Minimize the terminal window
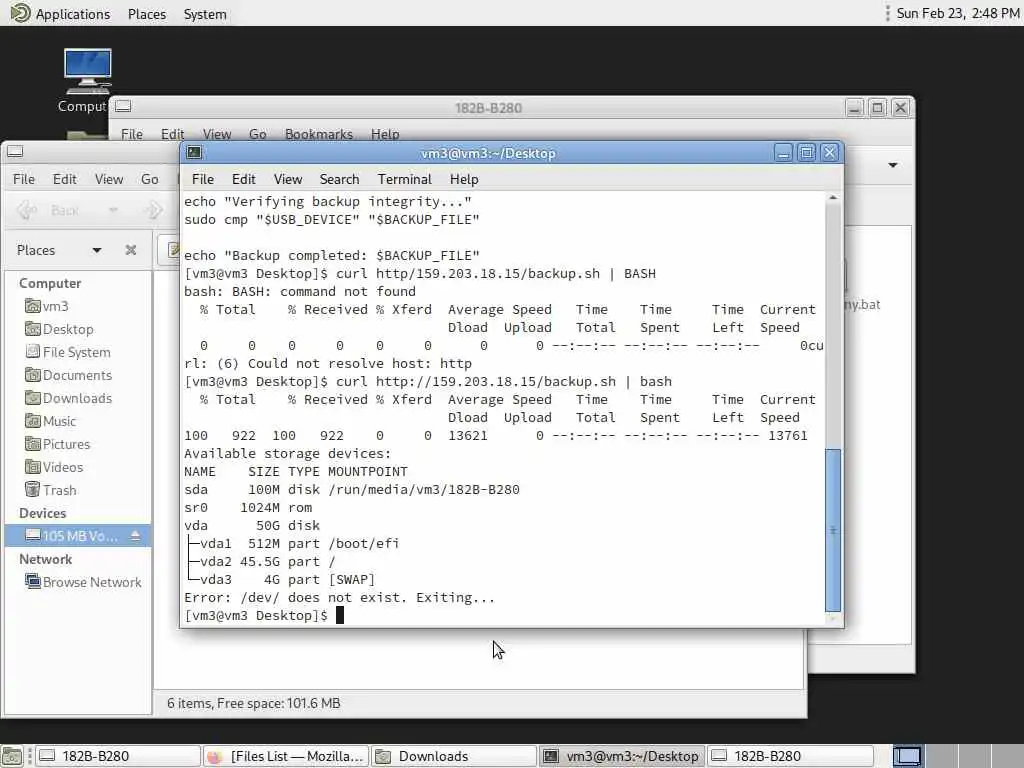Viewport: 1024px width, 768px height. (x=783, y=153)
